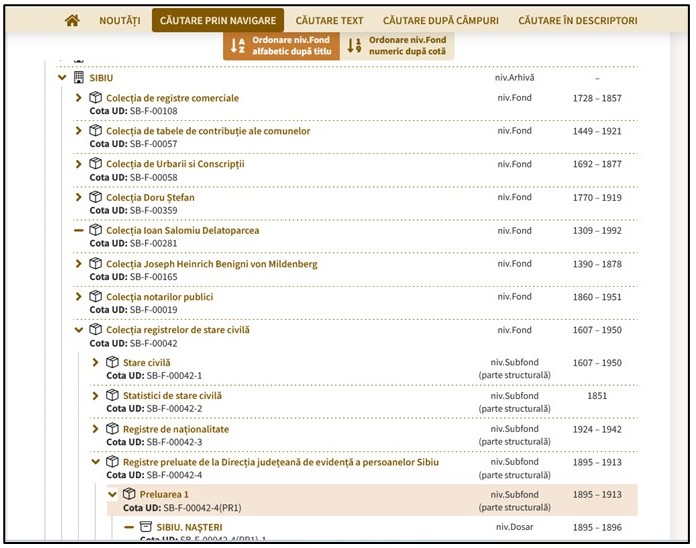Click dash marker of SIBIU. NAȘTERI
696x548 pixels.
click(129, 527)
